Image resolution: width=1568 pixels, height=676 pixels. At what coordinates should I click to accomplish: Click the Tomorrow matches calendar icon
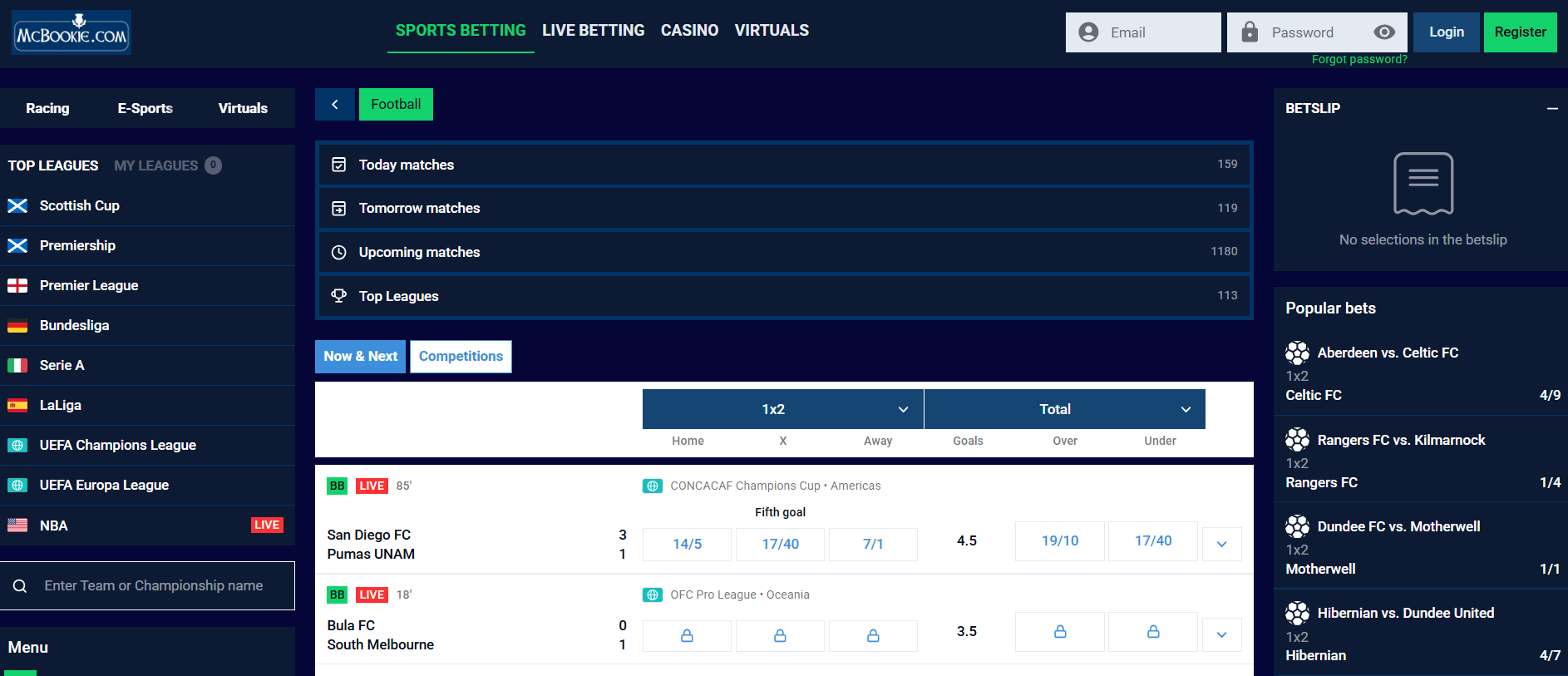(x=338, y=208)
